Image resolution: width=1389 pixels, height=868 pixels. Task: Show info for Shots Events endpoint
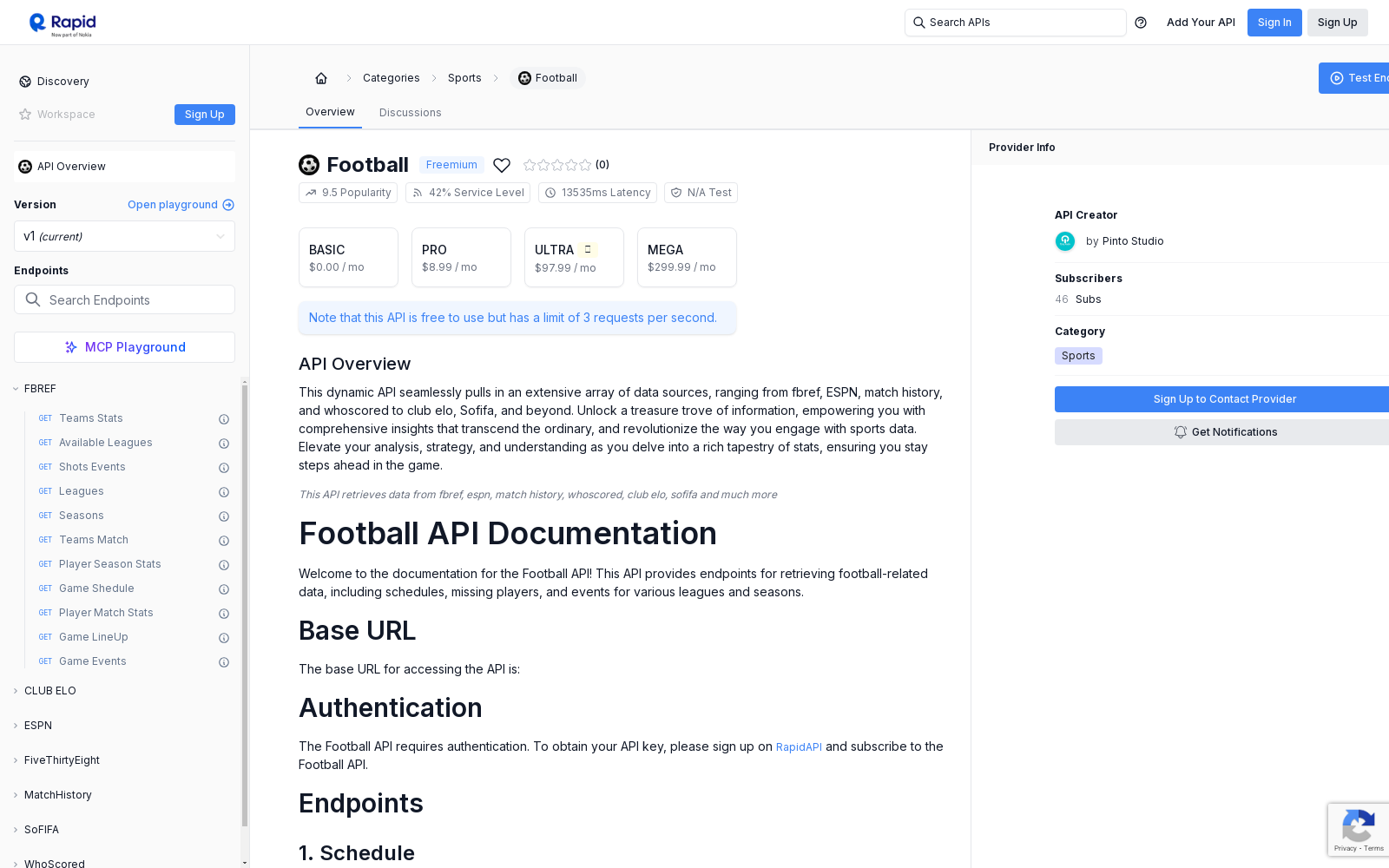(x=224, y=468)
